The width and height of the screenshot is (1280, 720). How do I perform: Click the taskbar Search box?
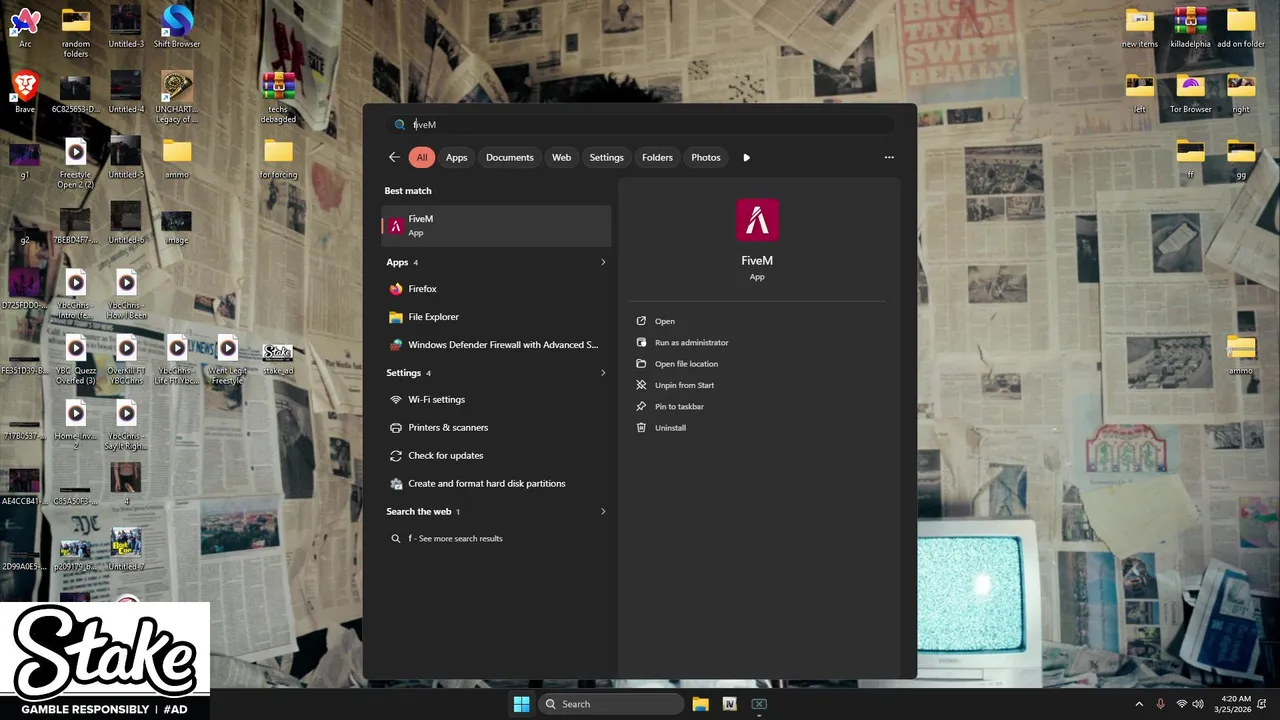(611, 704)
